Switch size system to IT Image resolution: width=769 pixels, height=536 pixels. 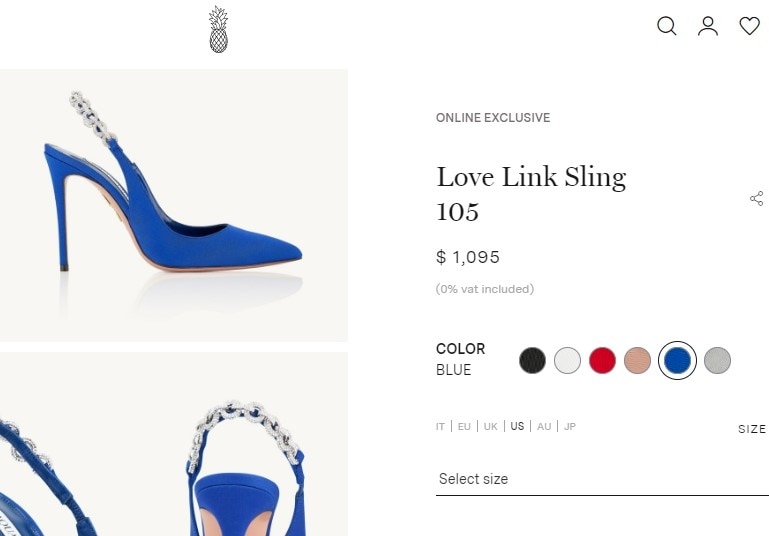pyautogui.click(x=440, y=427)
